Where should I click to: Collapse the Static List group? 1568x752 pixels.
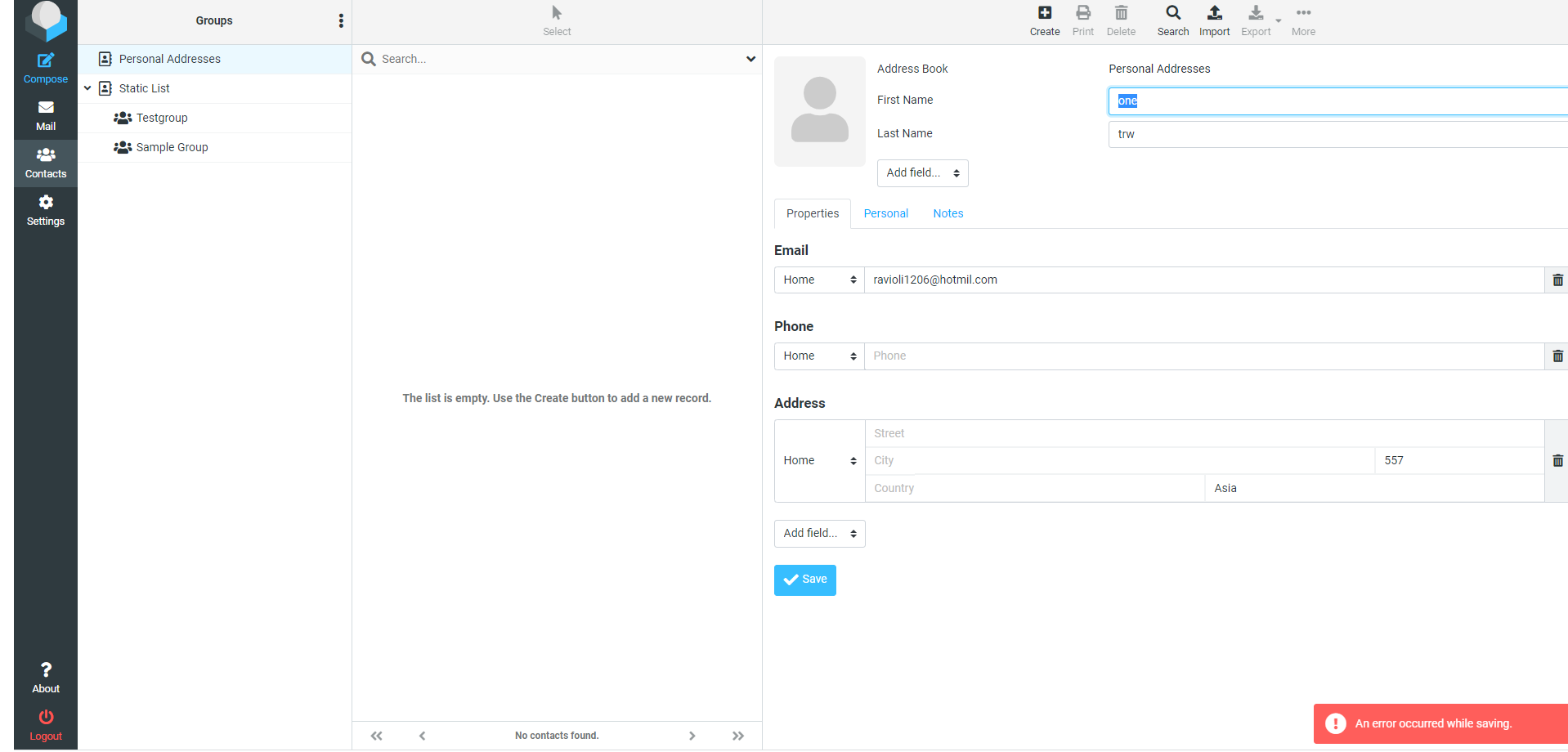(87, 88)
